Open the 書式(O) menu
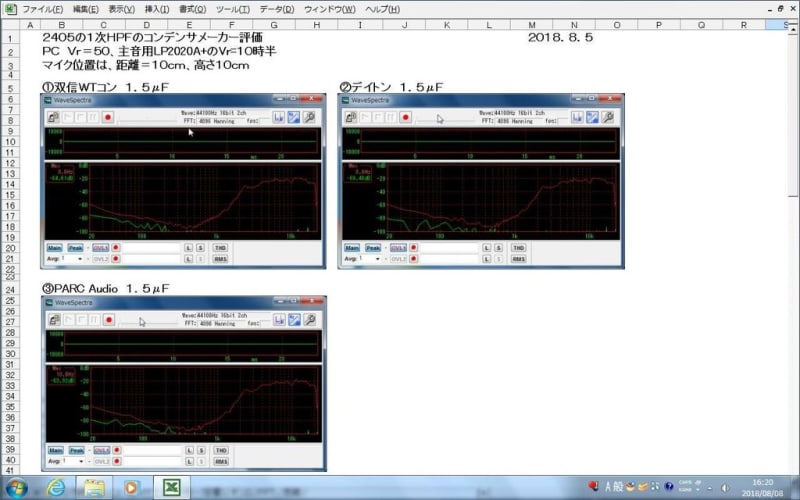This screenshot has height=500, width=800. tap(192, 9)
